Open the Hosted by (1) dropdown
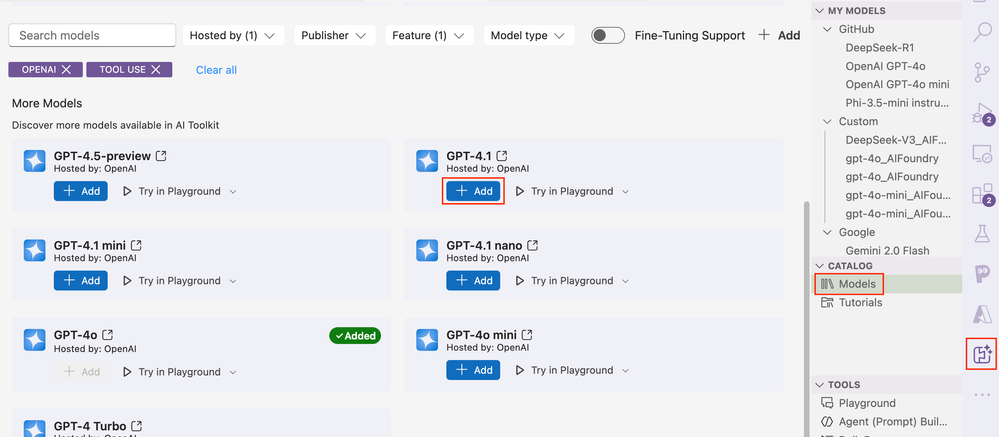Image resolution: width=999 pixels, height=437 pixels. pyautogui.click(x=232, y=36)
